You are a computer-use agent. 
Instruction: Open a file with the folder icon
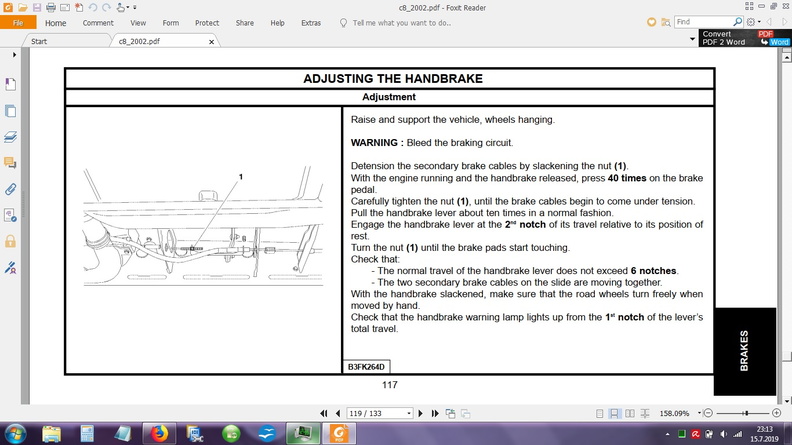point(22,8)
